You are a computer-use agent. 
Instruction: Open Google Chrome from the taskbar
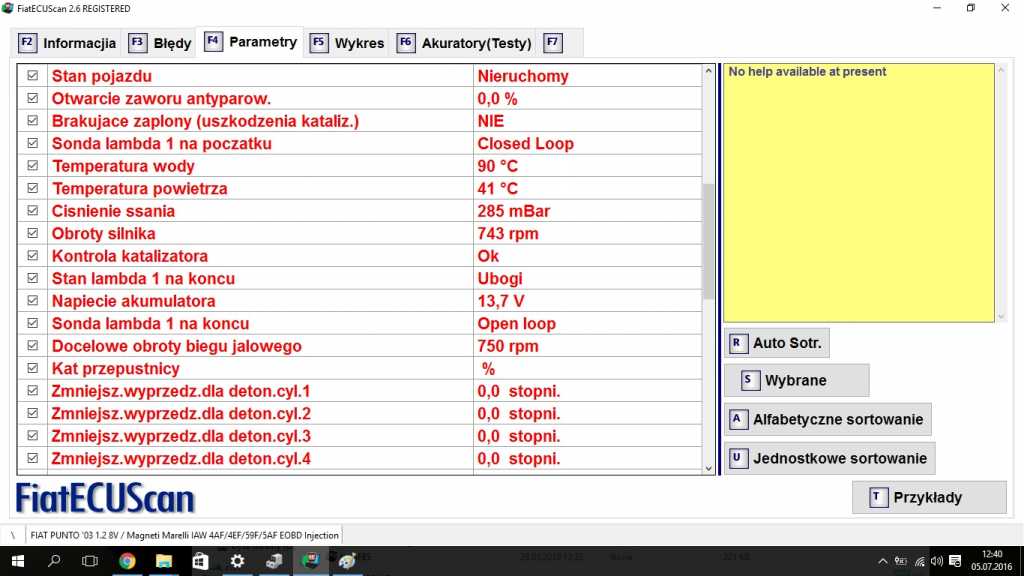click(x=127, y=561)
